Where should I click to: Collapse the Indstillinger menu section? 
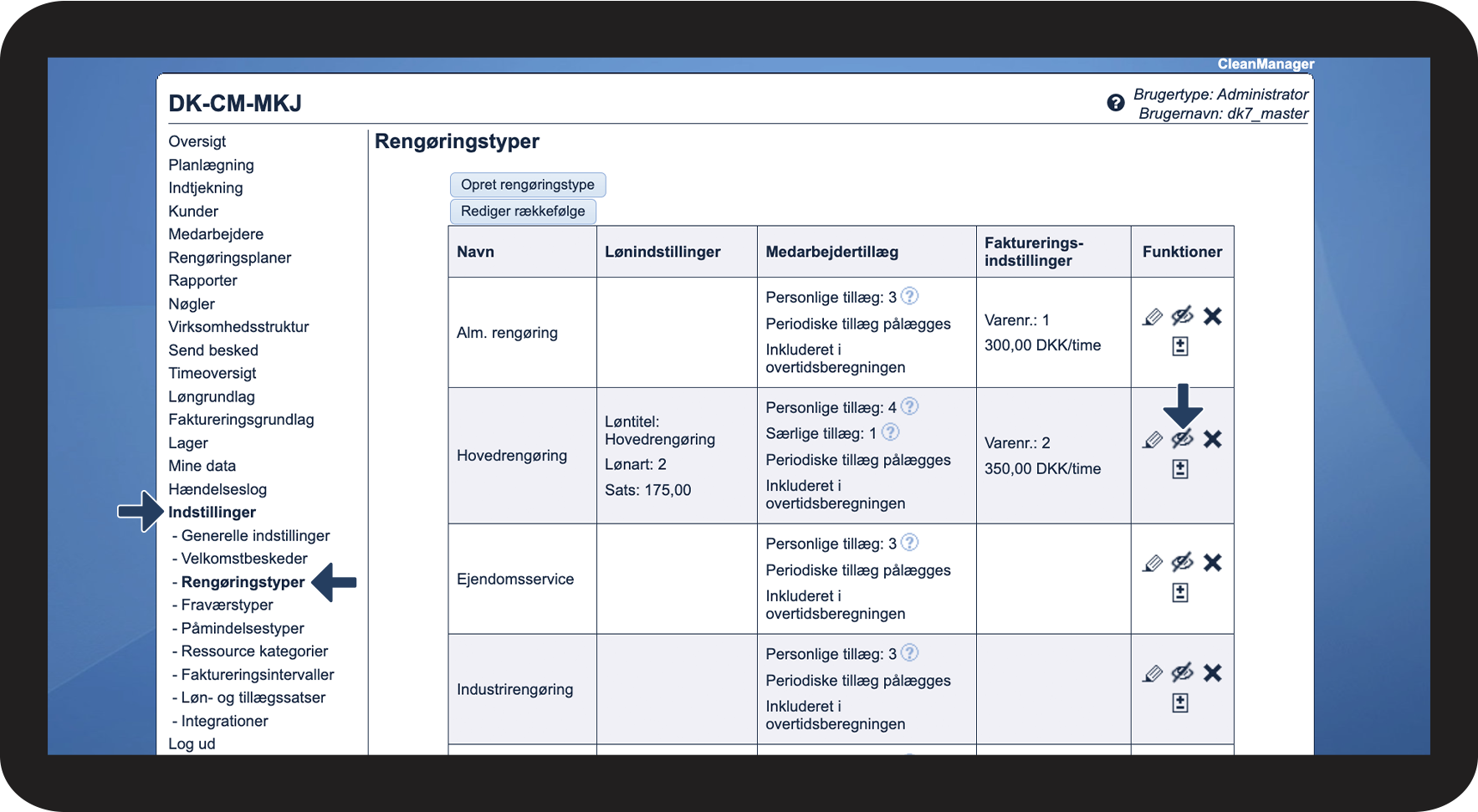point(212,513)
